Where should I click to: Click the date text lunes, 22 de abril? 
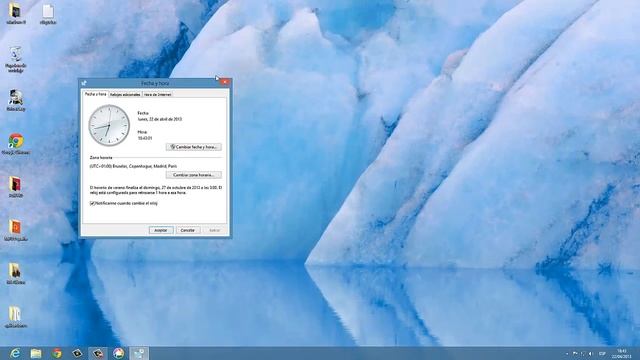(160, 119)
